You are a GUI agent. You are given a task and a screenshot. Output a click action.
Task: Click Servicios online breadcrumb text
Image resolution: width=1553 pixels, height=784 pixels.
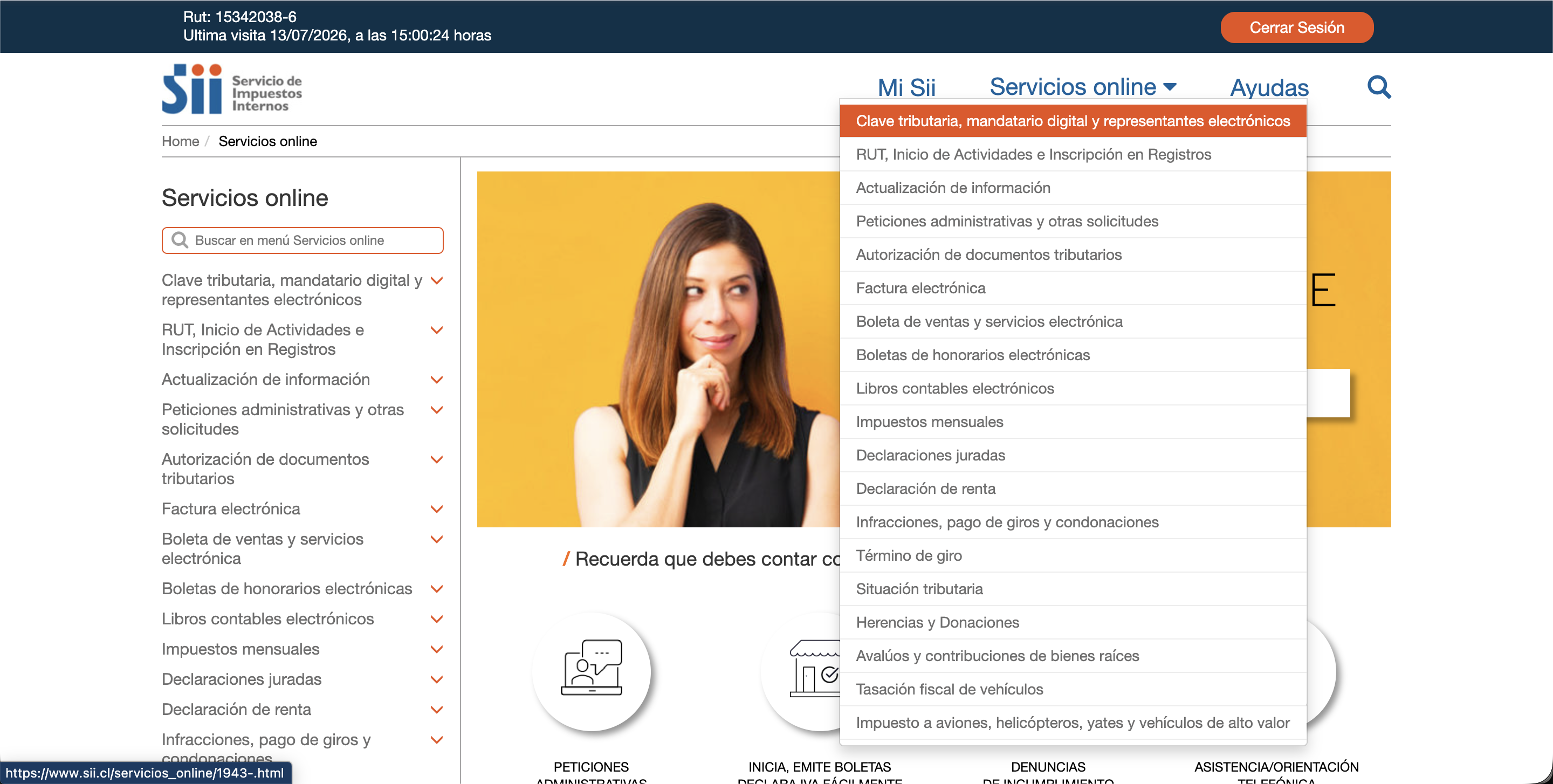pyautogui.click(x=267, y=141)
